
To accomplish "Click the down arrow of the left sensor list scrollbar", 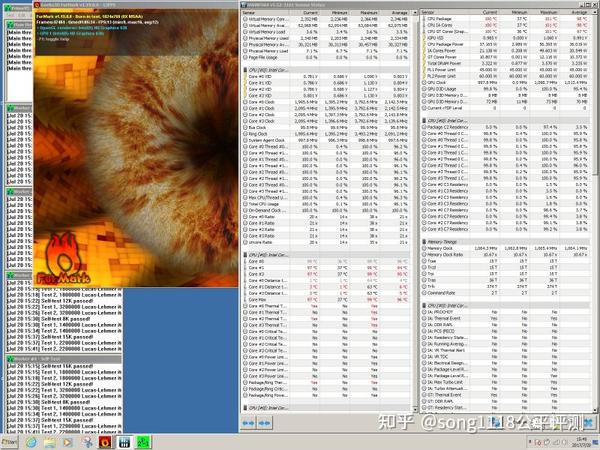I will pos(414,409).
